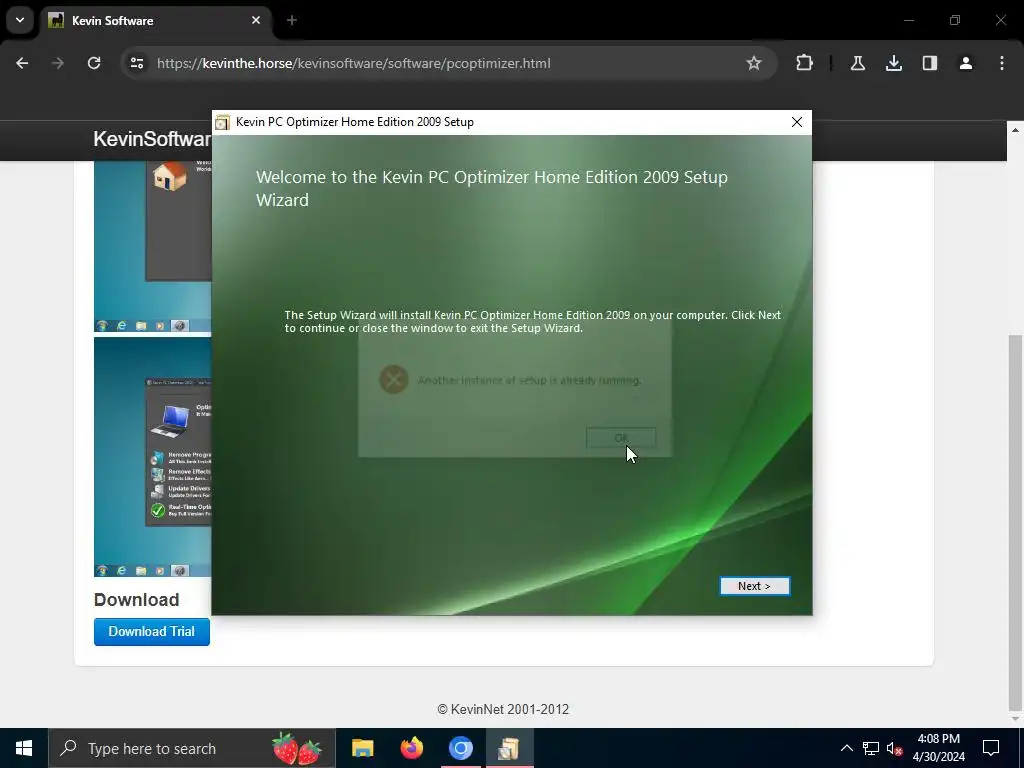Click the page vertical scrollbar thumb
This screenshot has width=1024, height=768.
point(1015,522)
